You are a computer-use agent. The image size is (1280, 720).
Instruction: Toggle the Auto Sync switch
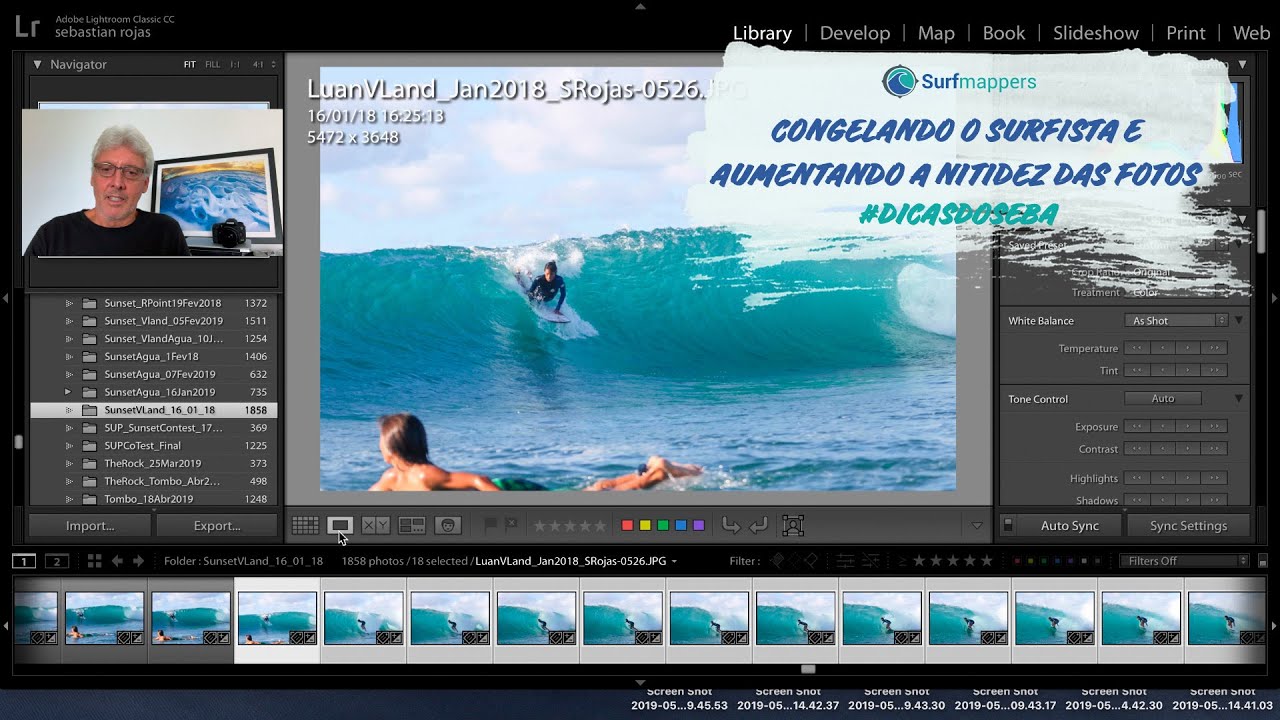(1007, 525)
